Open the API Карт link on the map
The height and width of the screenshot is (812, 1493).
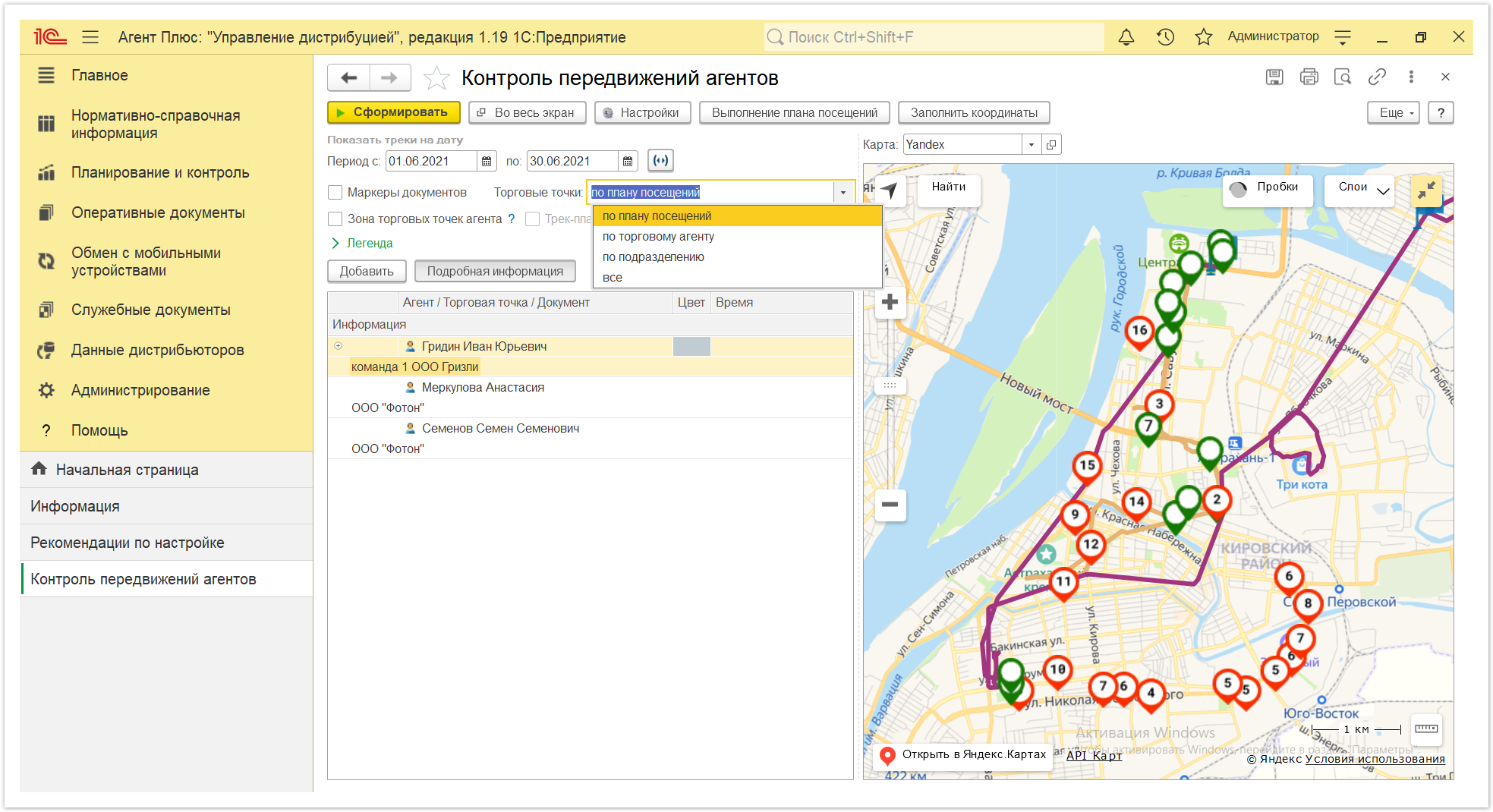point(1094,754)
